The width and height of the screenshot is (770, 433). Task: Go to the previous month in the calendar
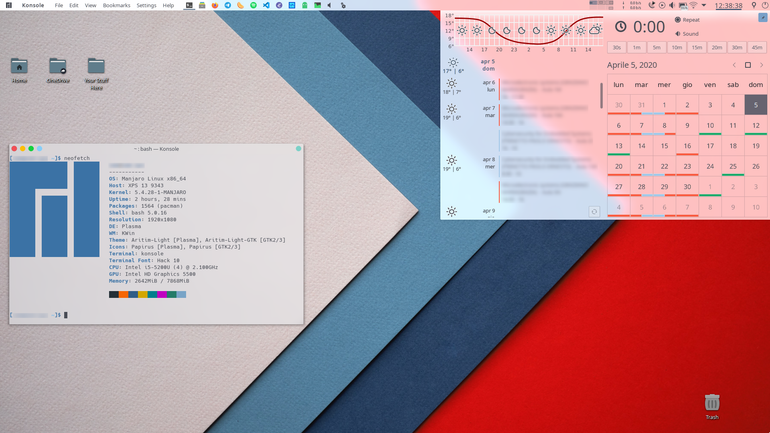(x=734, y=65)
